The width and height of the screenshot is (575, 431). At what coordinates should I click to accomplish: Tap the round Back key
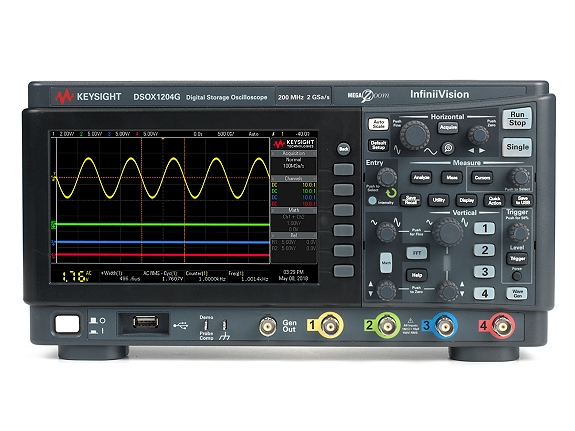(x=343, y=149)
